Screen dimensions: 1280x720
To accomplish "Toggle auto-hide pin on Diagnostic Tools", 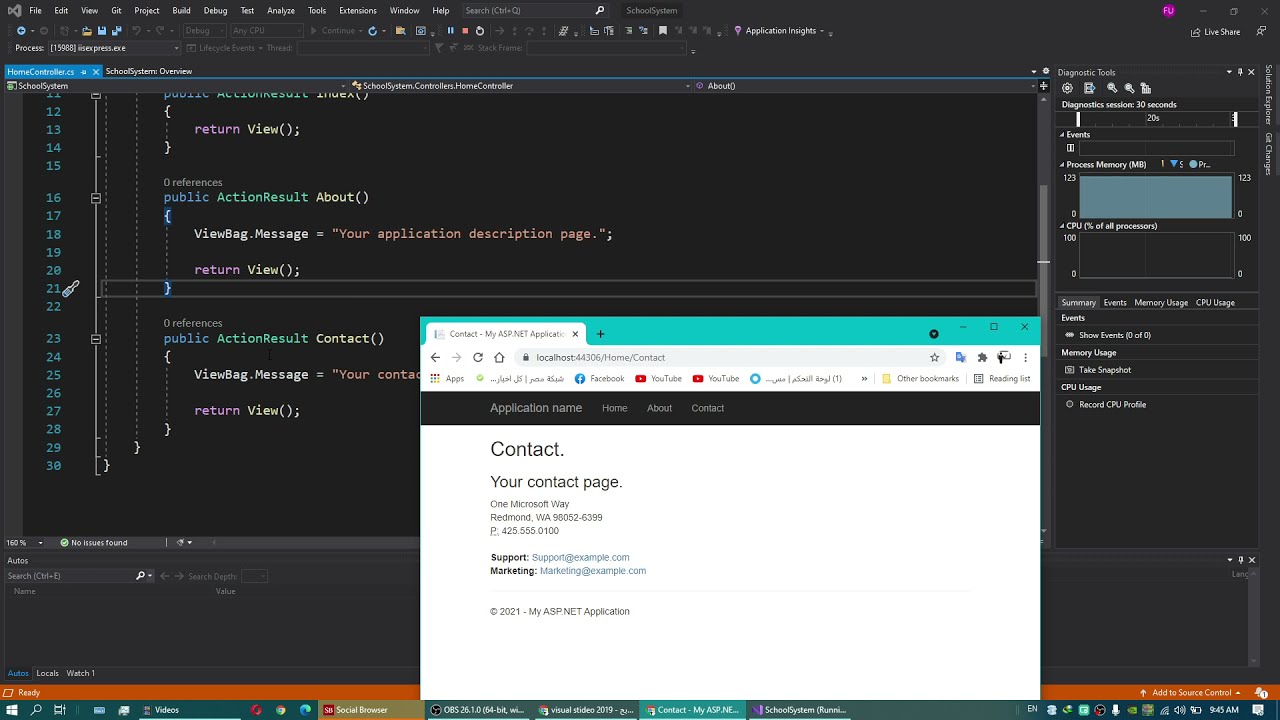I will tap(1240, 72).
